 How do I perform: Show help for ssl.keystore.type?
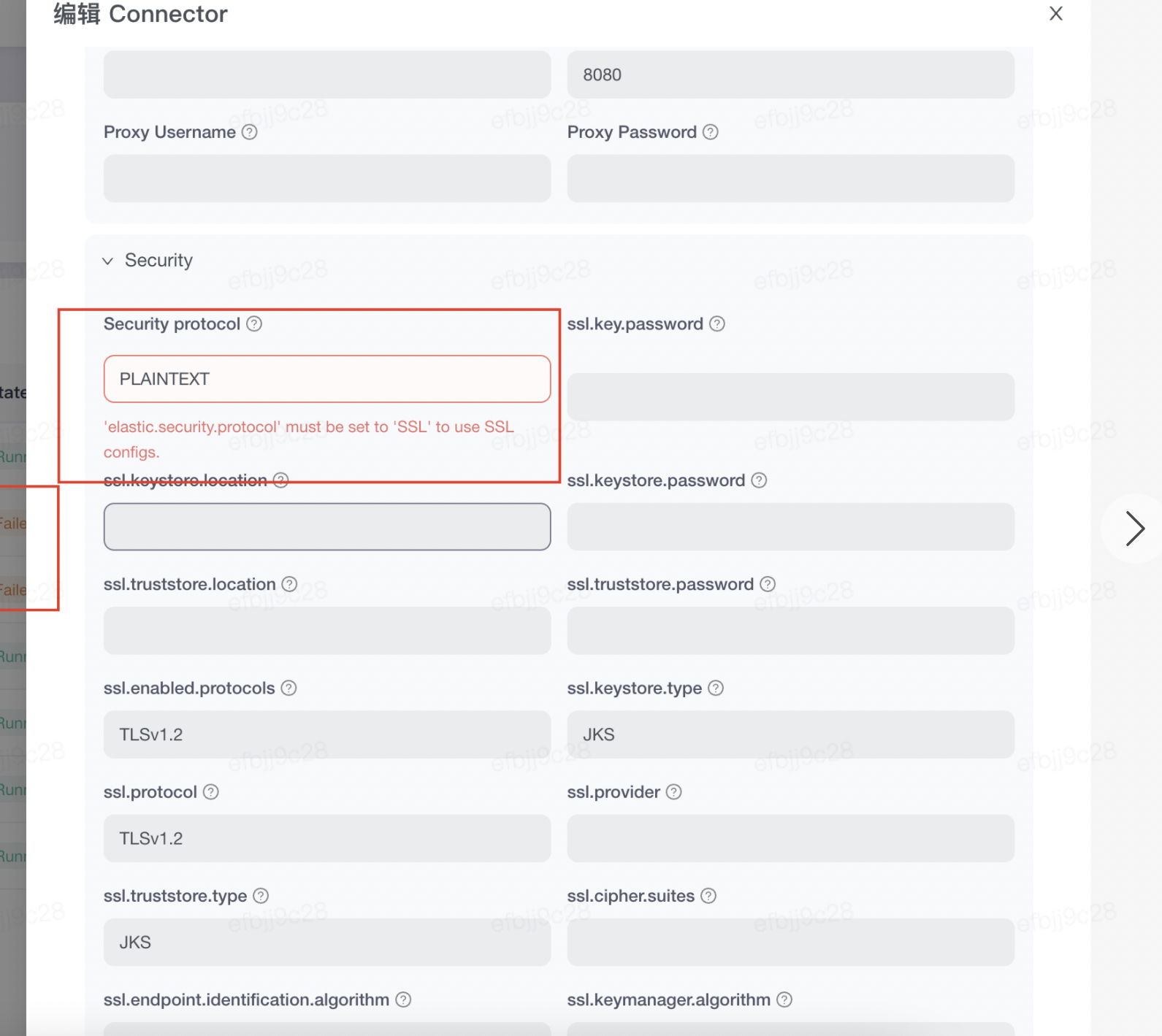(x=716, y=688)
